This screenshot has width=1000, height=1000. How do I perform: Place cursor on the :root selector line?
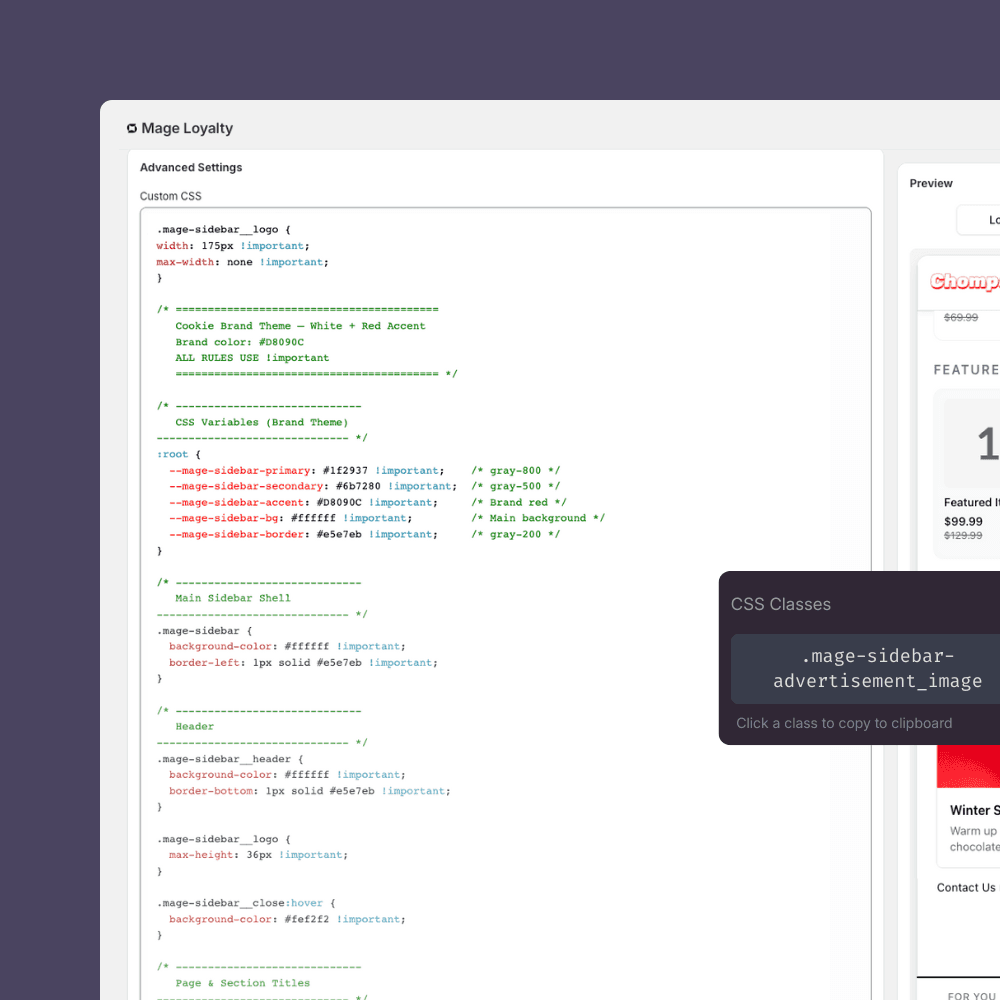171,454
